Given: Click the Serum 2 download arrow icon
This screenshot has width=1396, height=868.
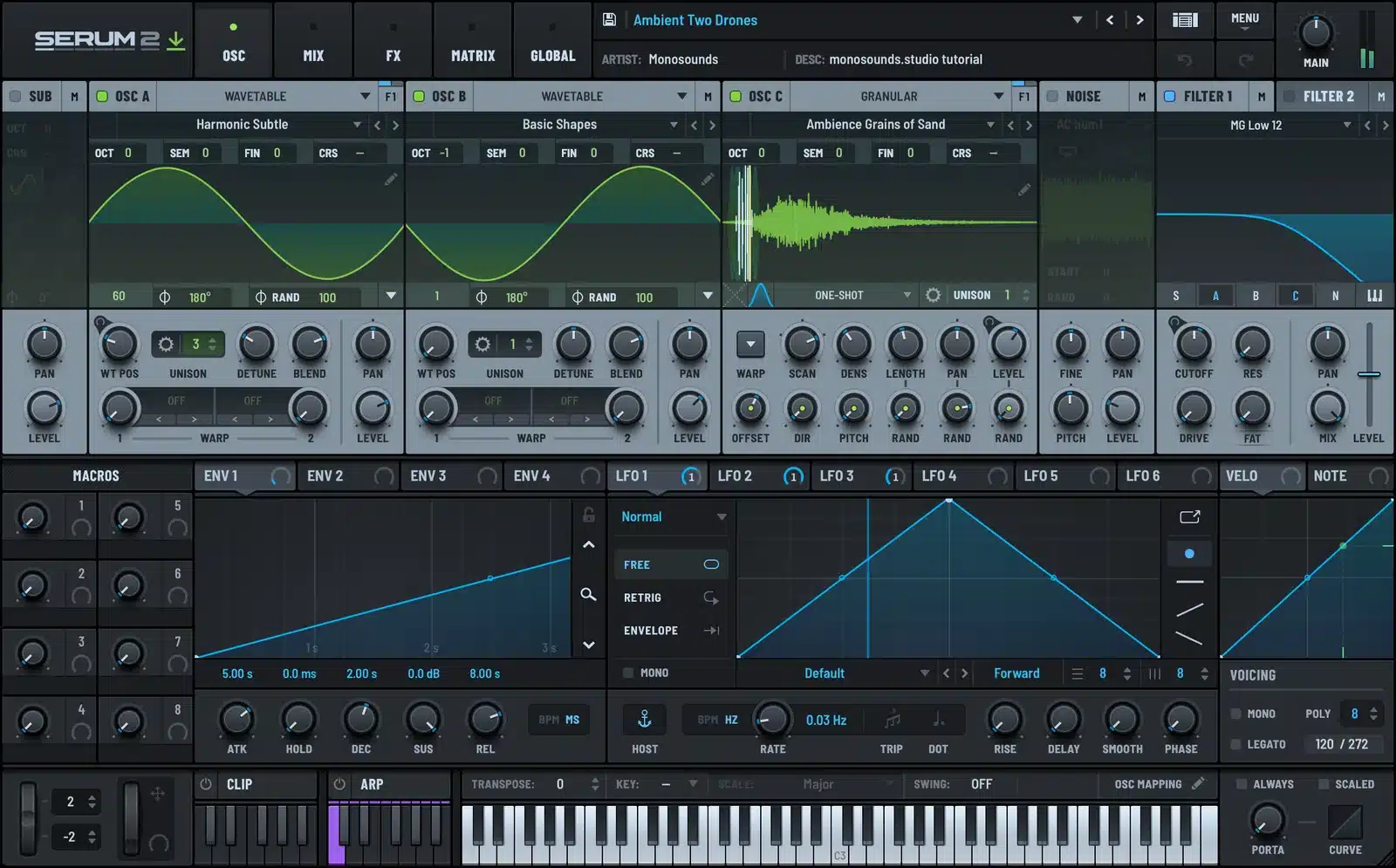Looking at the screenshot, I should [x=176, y=40].
